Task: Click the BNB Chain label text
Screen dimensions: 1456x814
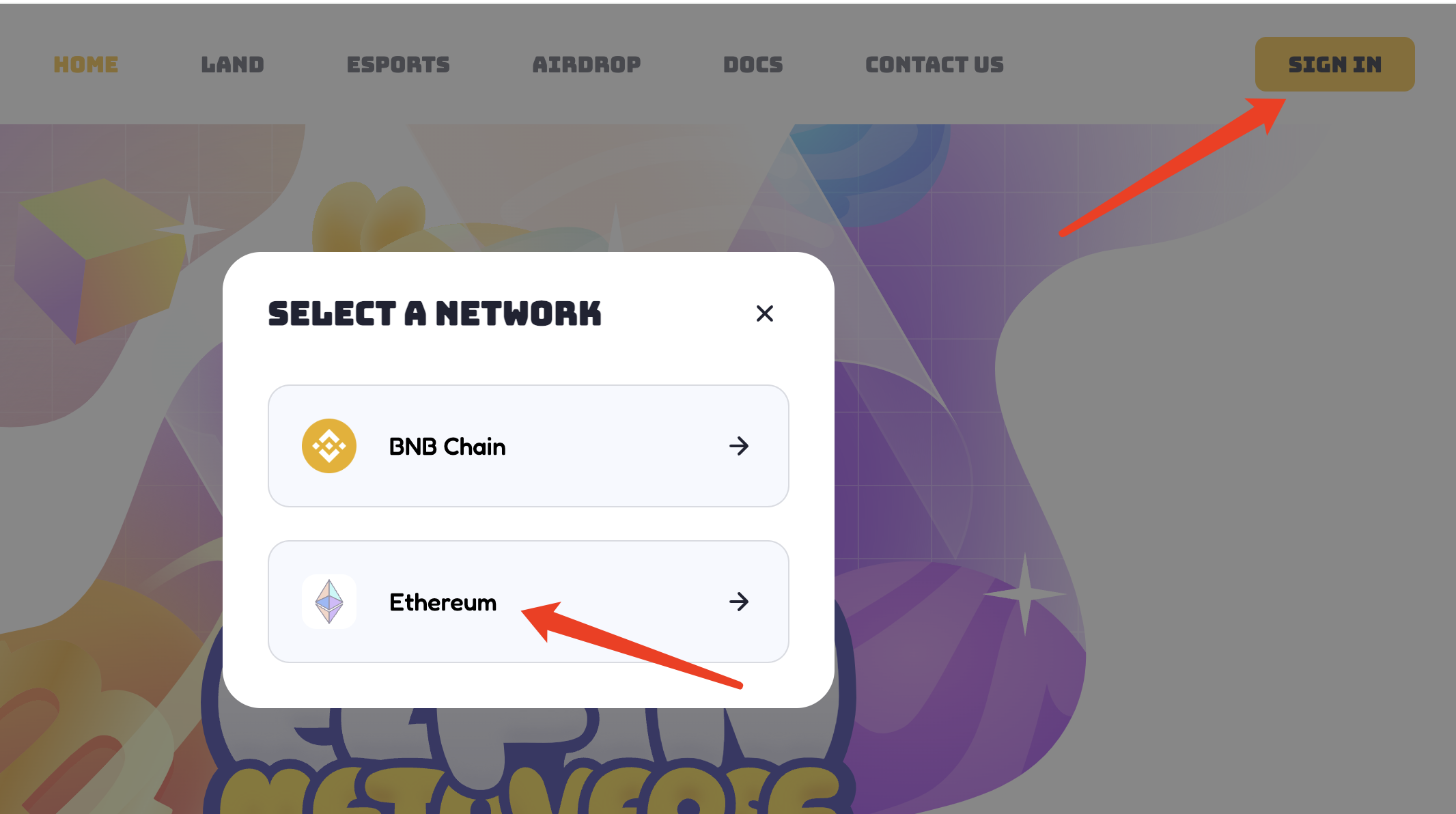Action: point(447,447)
